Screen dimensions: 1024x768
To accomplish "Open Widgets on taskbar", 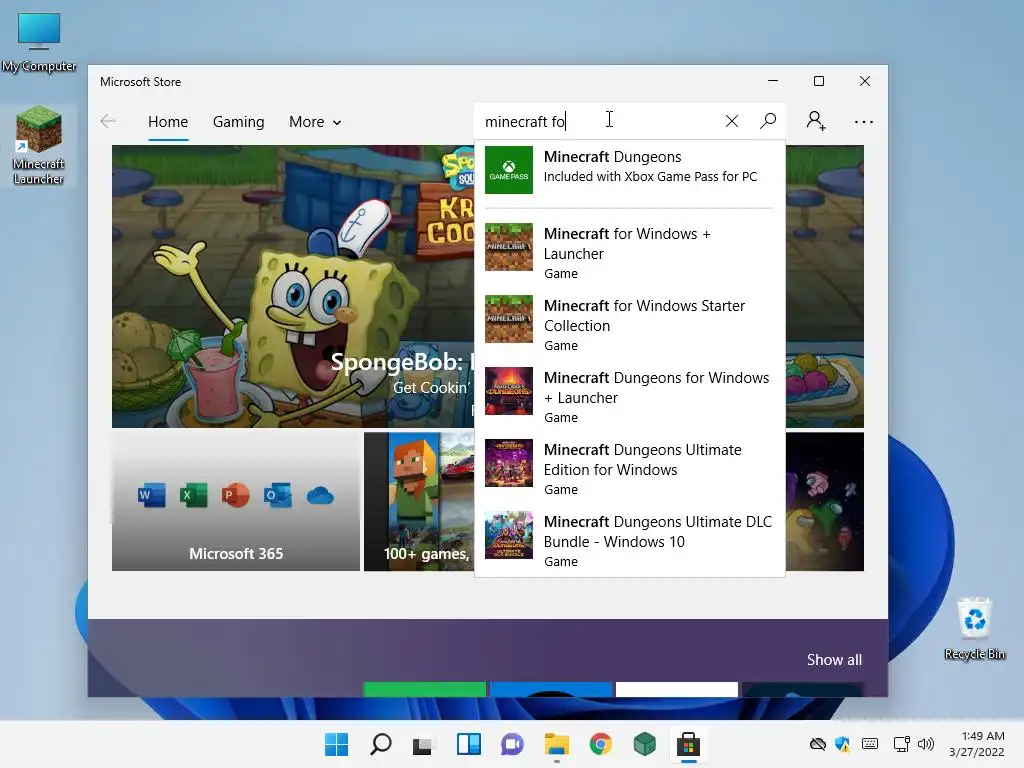I will click(x=468, y=744).
